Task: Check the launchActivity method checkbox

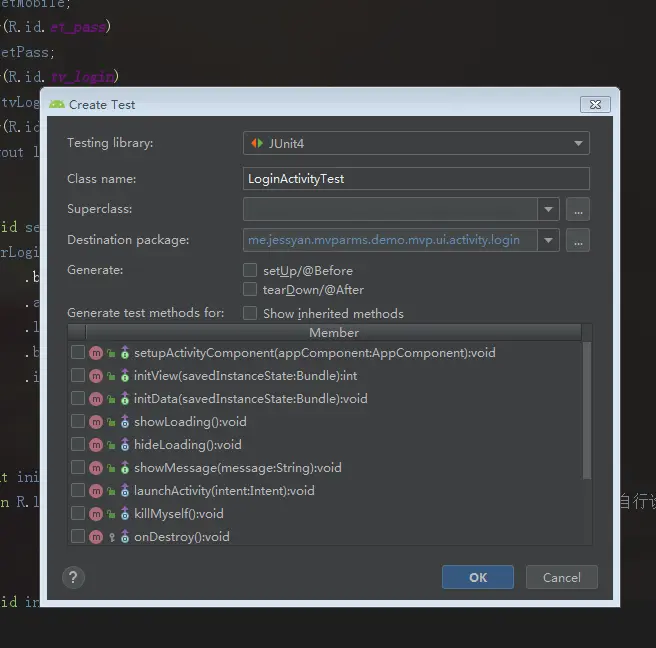Action: (x=78, y=491)
